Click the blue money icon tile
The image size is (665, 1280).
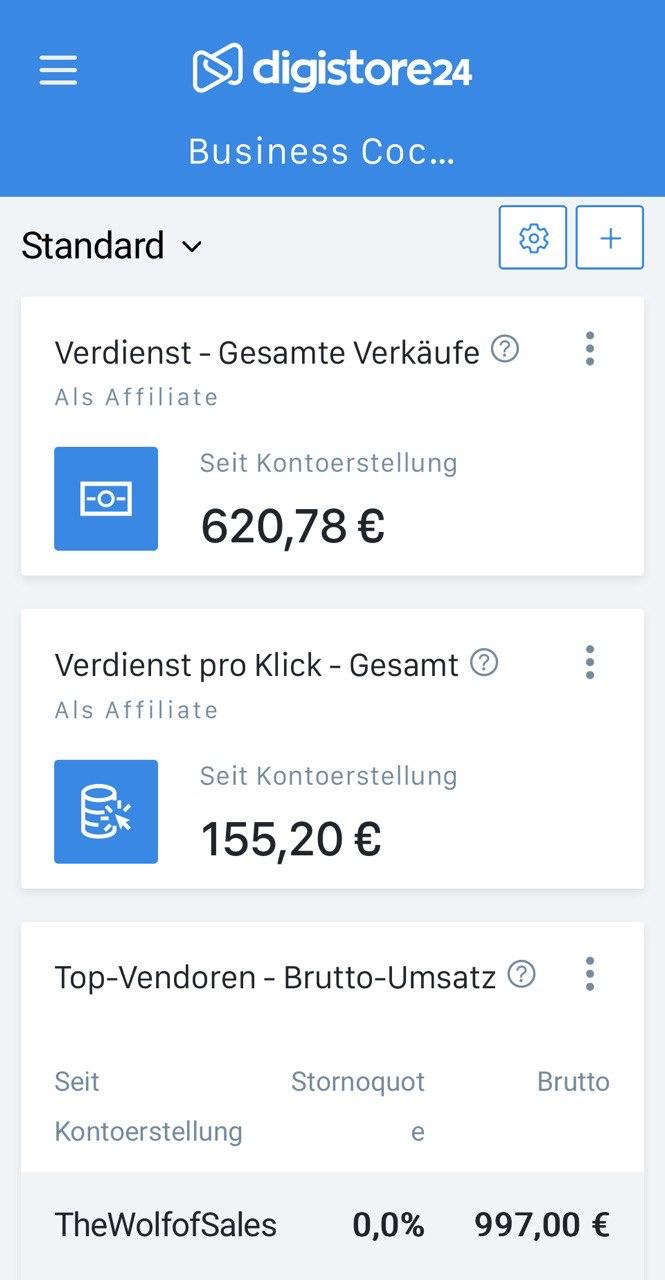(106, 499)
